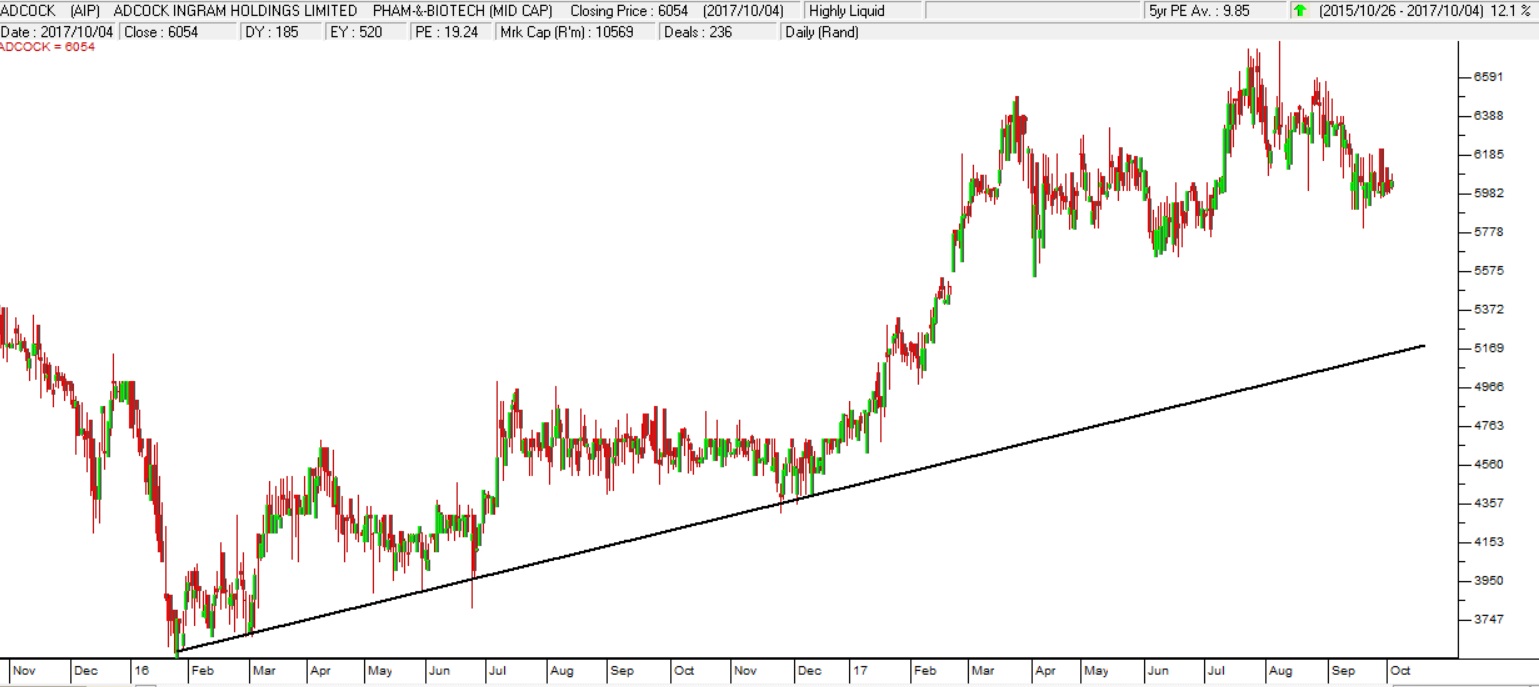1539x687 pixels.
Task: Select the 'Close : 6054' status field
Action: (x=179, y=31)
